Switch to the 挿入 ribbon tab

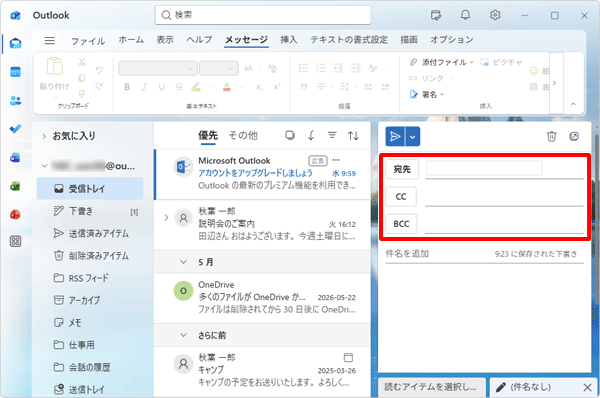[x=289, y=40]
